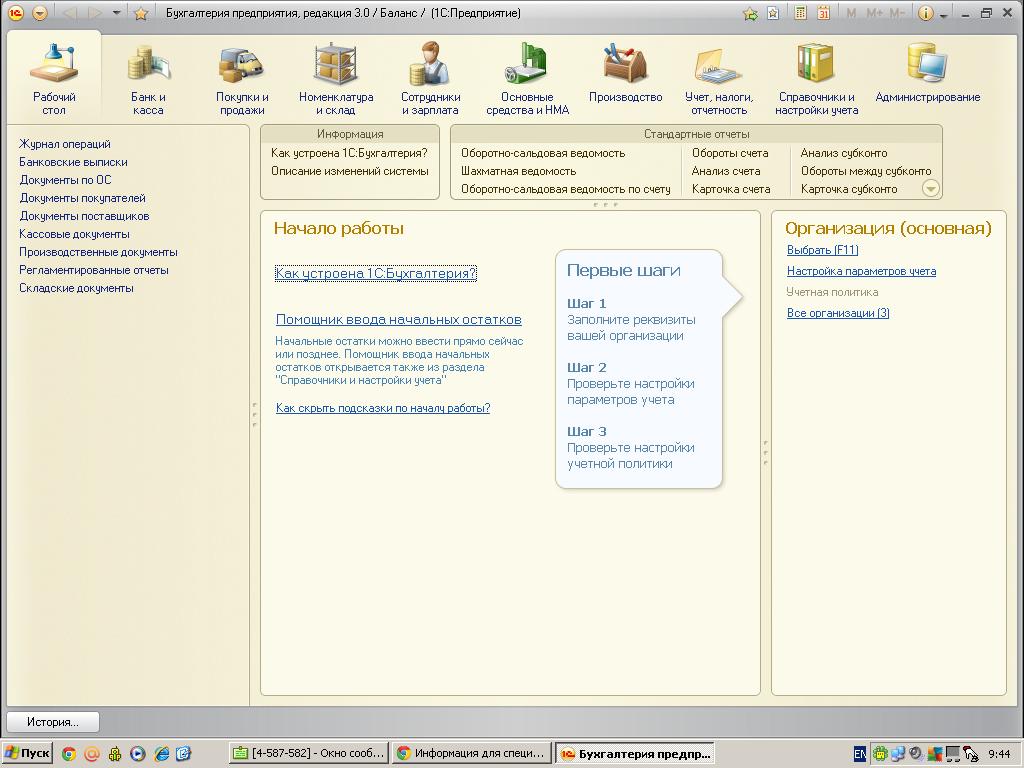Switch to the 'Информация для специ...' Chrome taskbar window

pyautogui.click(x=472, y=753)
